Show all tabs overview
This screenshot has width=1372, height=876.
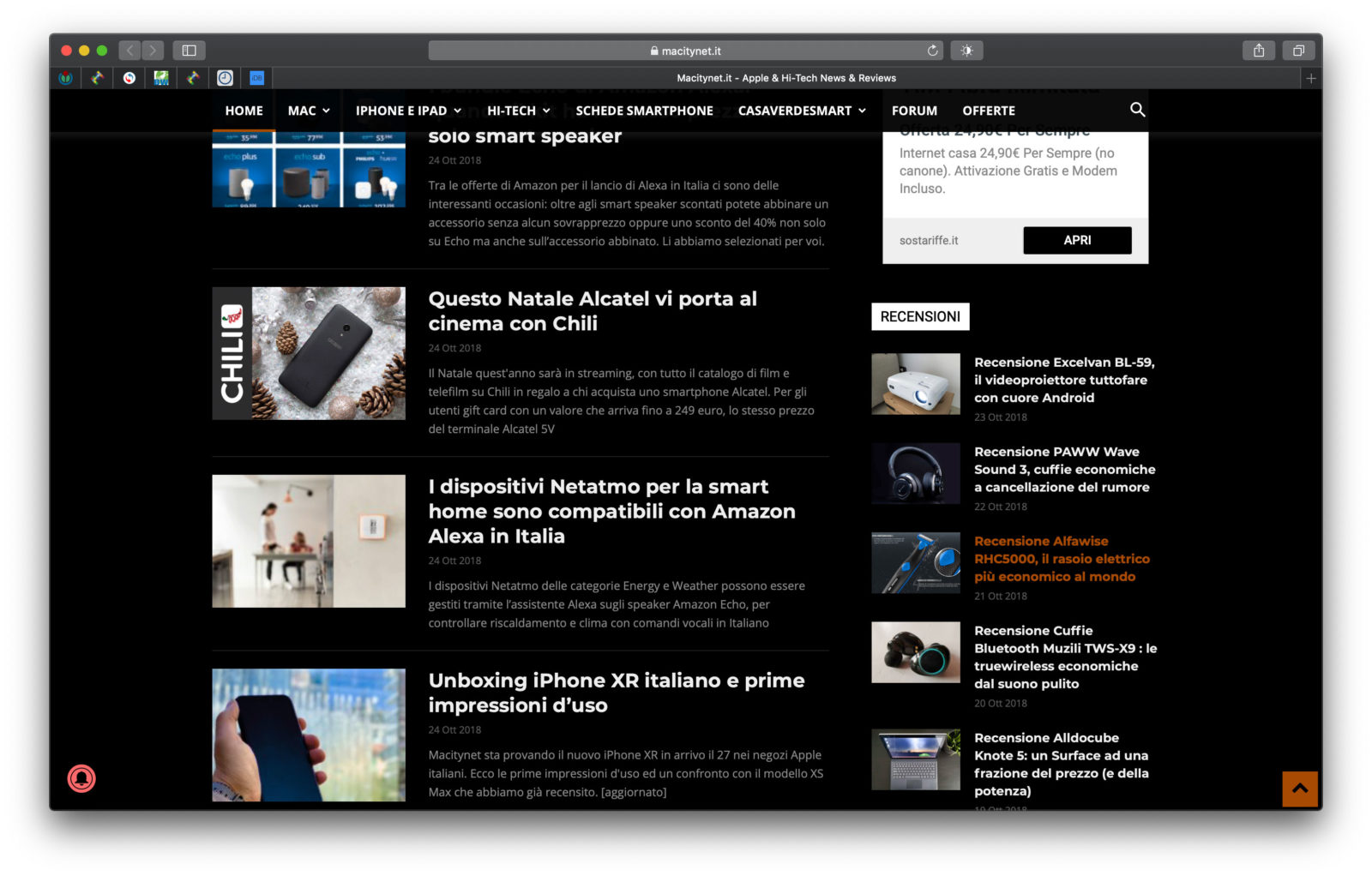pyautogui.click(x=1298, y=51)
